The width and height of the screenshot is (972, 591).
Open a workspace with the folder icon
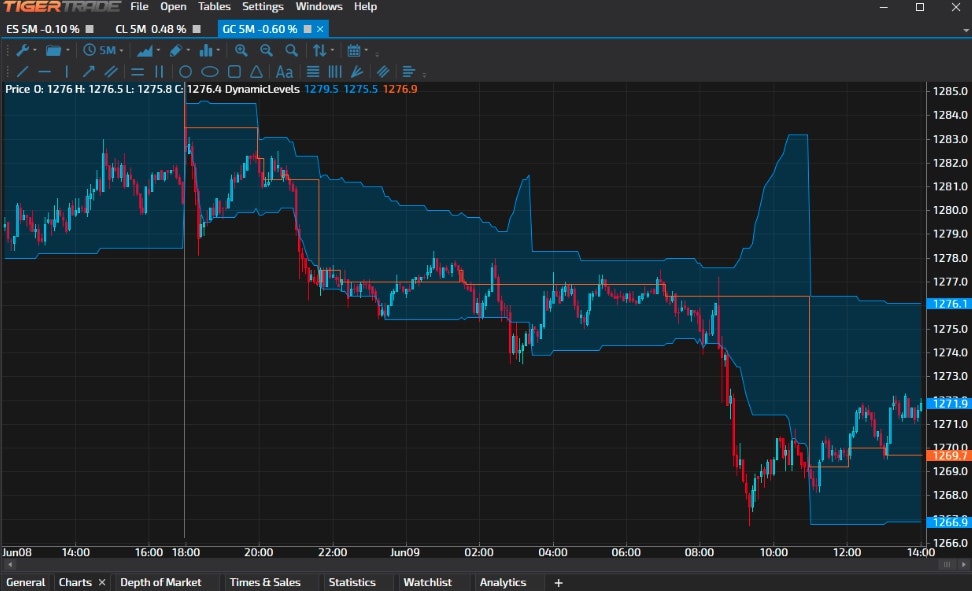(51, 50)
